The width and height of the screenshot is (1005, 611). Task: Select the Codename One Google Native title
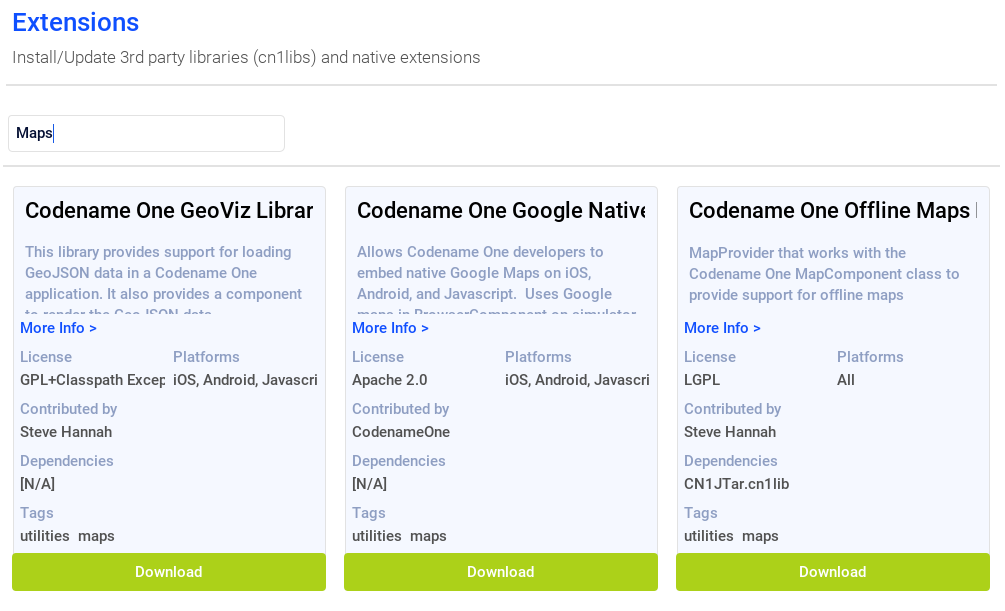click(501, 211)
